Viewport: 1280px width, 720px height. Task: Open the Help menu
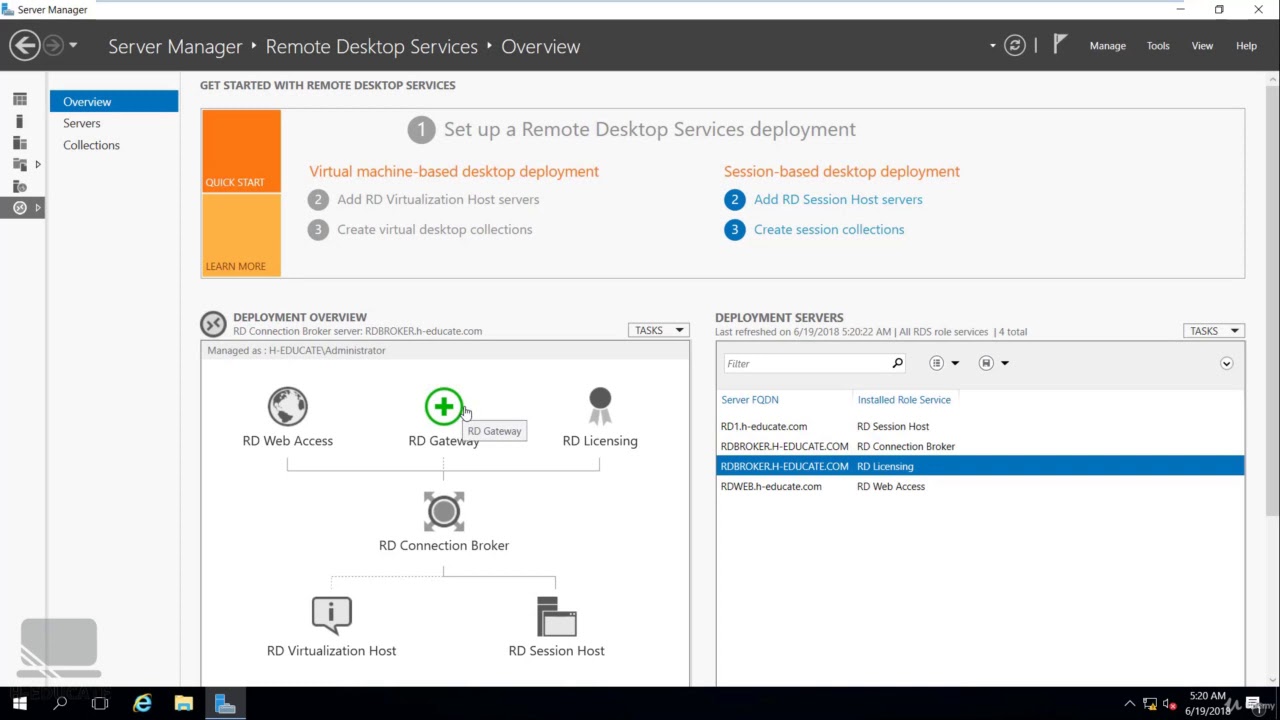[x=1246, y=46]
